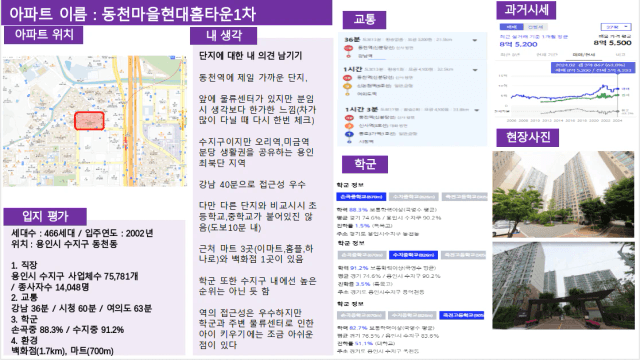The width and height of the screenshot is (640, 360).
Task: Switch to the first period tab under the price
Action: pyautogui.click(x=510, y=55)
